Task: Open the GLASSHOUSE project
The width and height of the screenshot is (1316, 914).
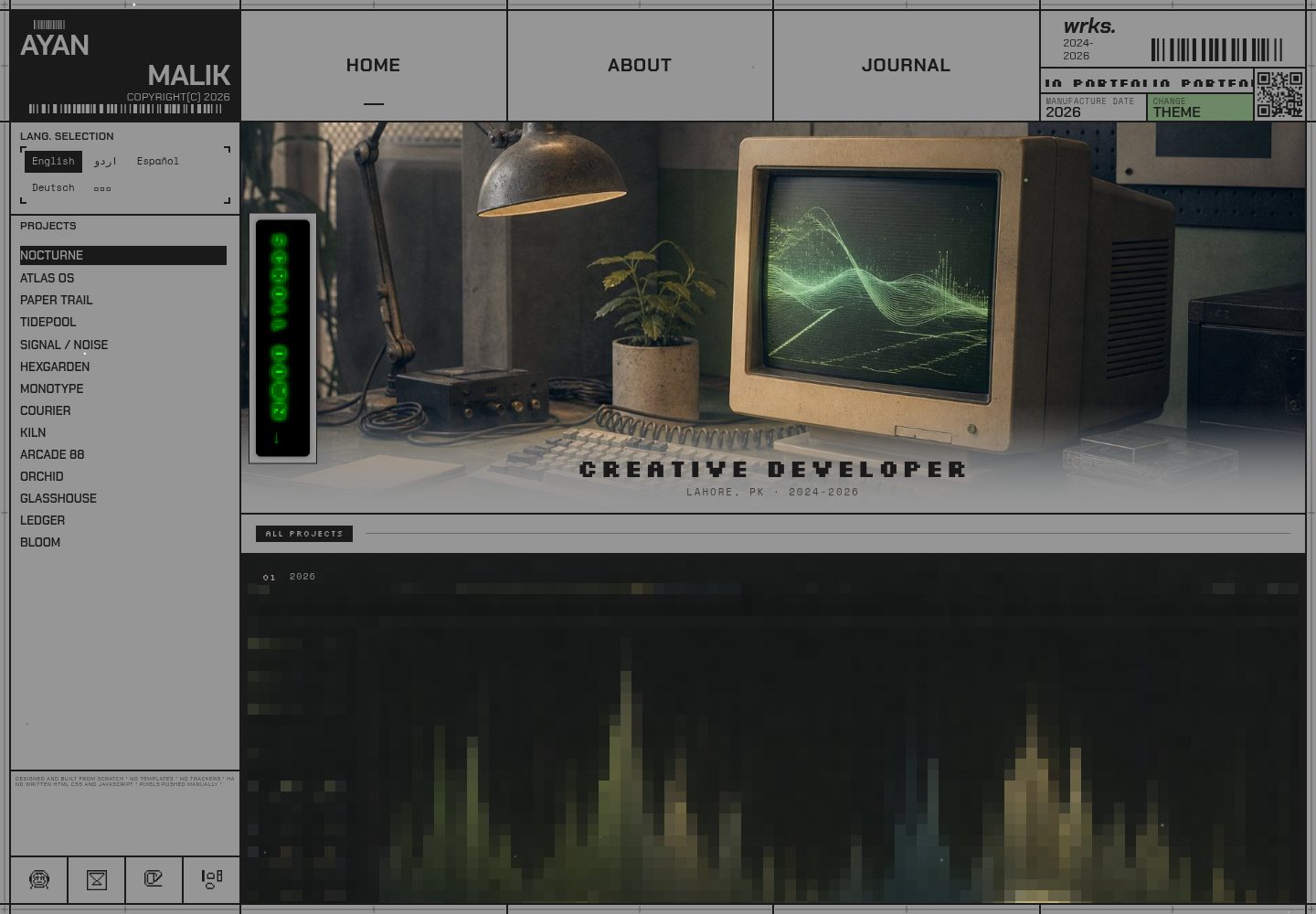Action: tap(58, 498)
